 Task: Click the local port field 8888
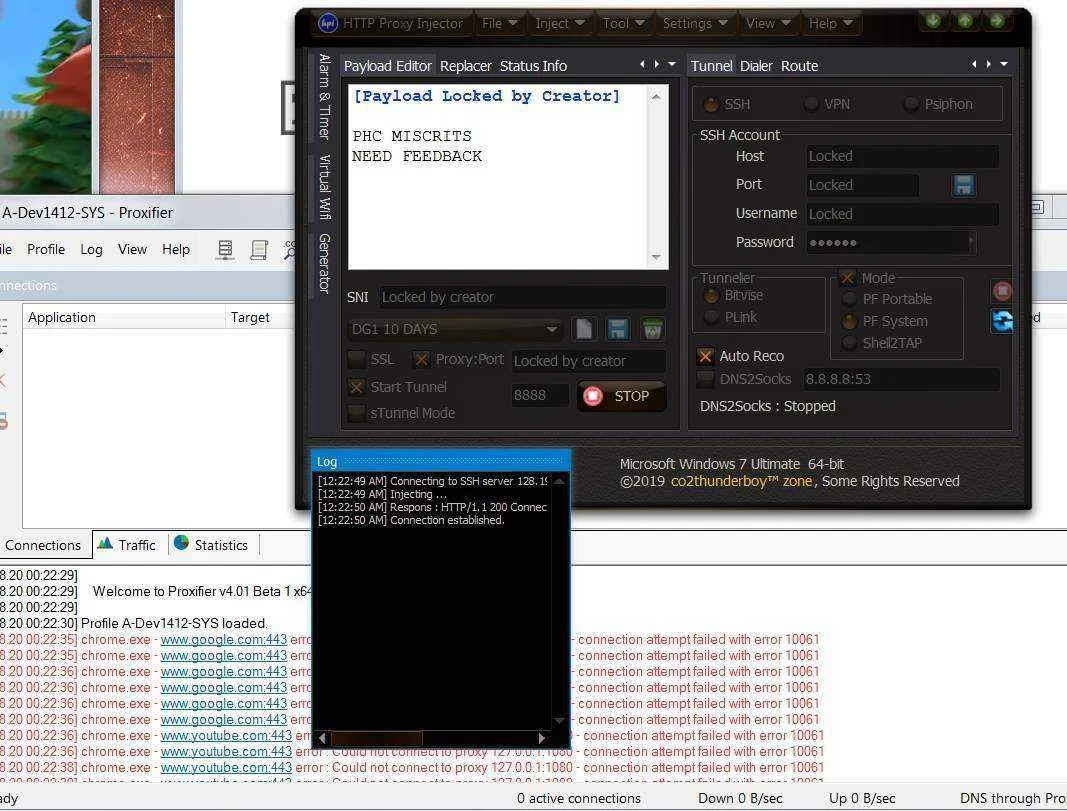(x=540, y=395)
